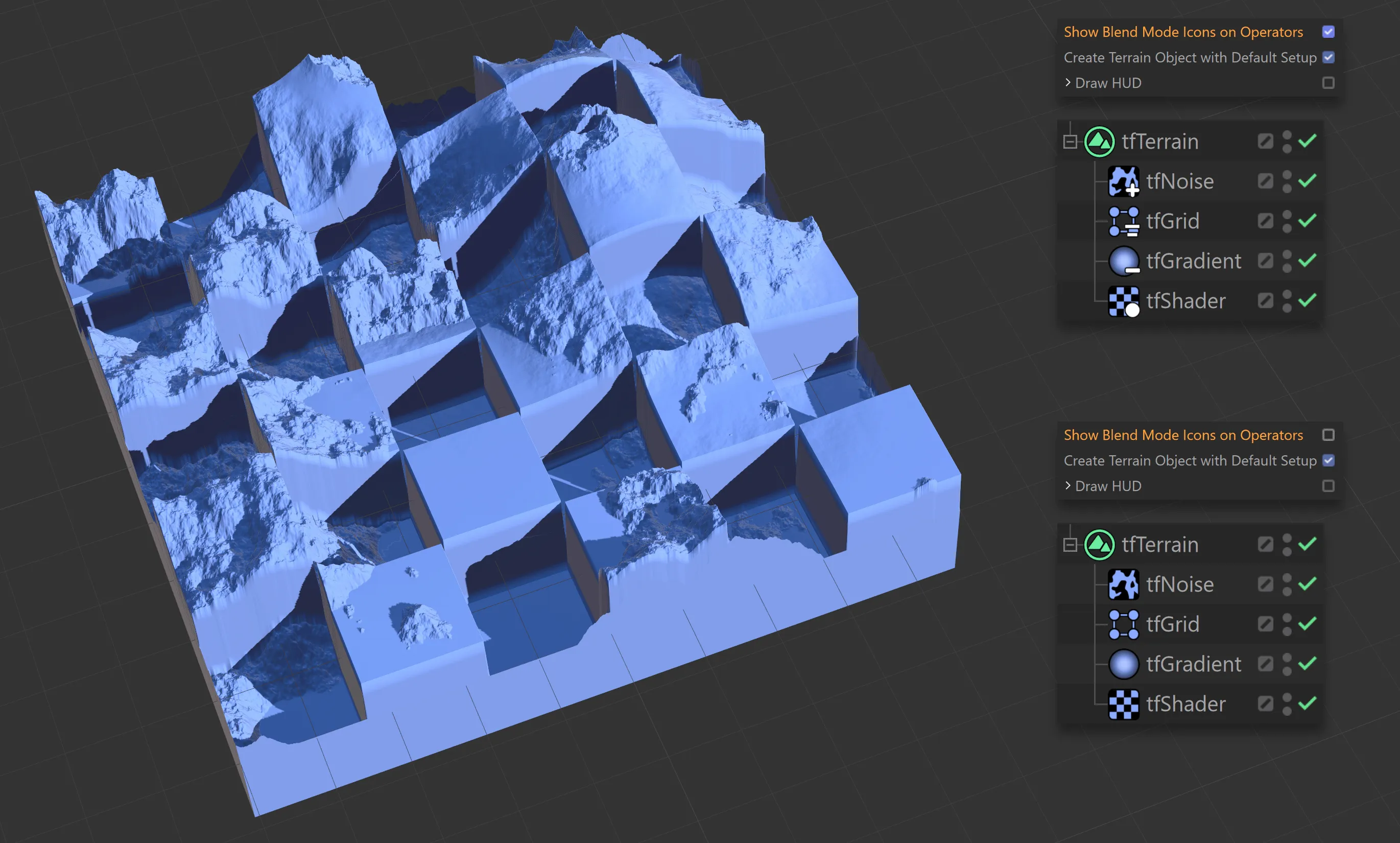1400x843 pixels.
Task: Click the tfNoise icon without a blend badge
Action: coord(1123,584)
